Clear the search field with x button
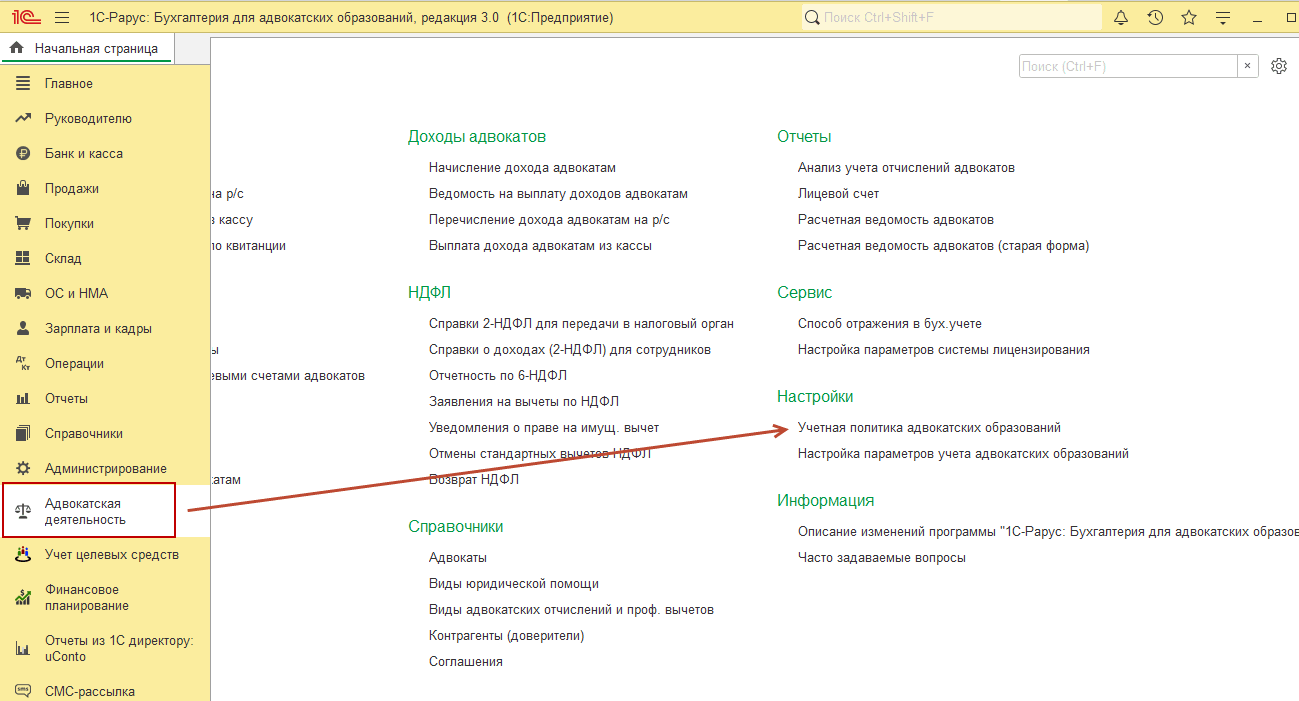The image size is (1299, 701). [x=1247, y=66]
